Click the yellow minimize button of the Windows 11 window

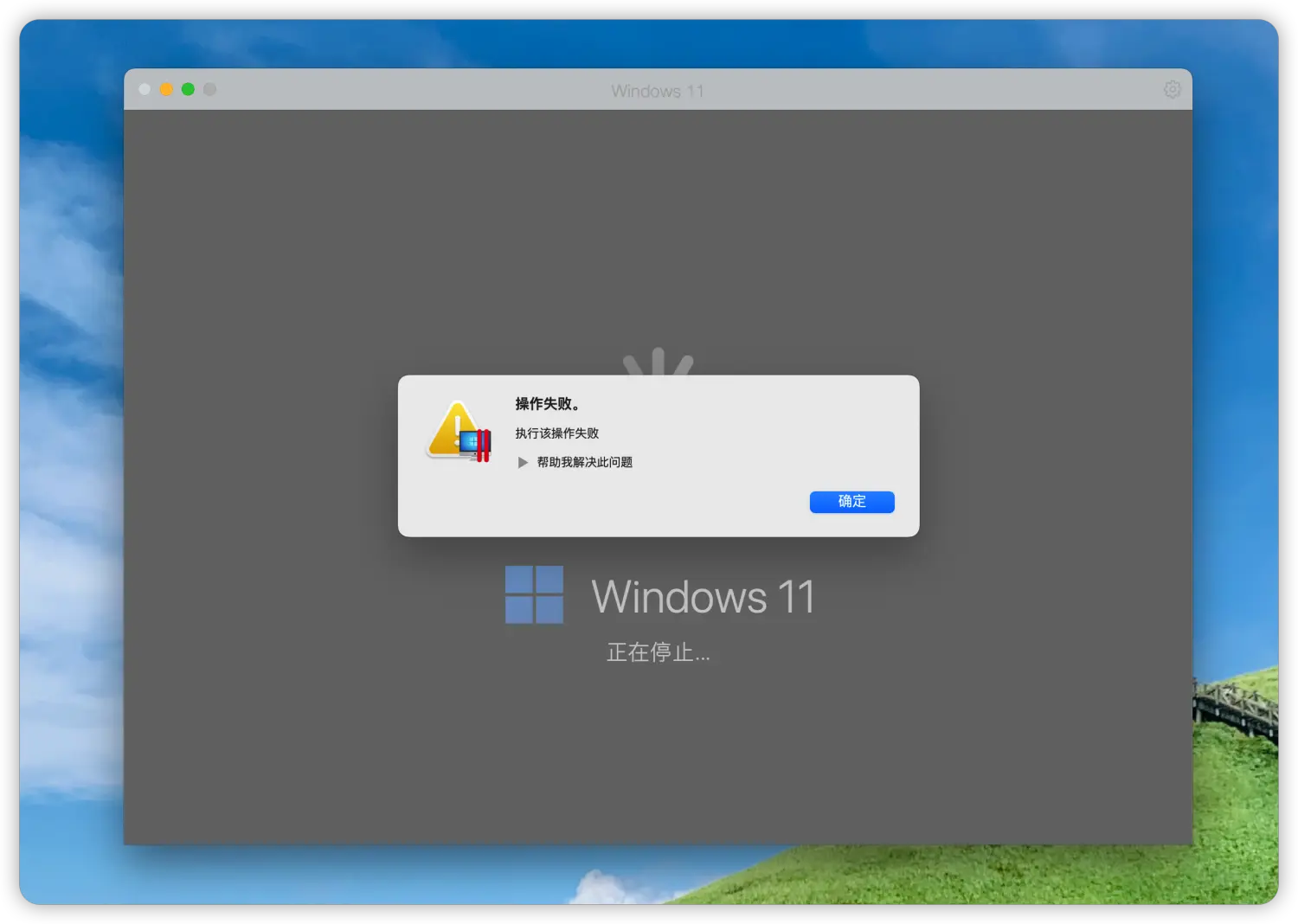(166, 89)
